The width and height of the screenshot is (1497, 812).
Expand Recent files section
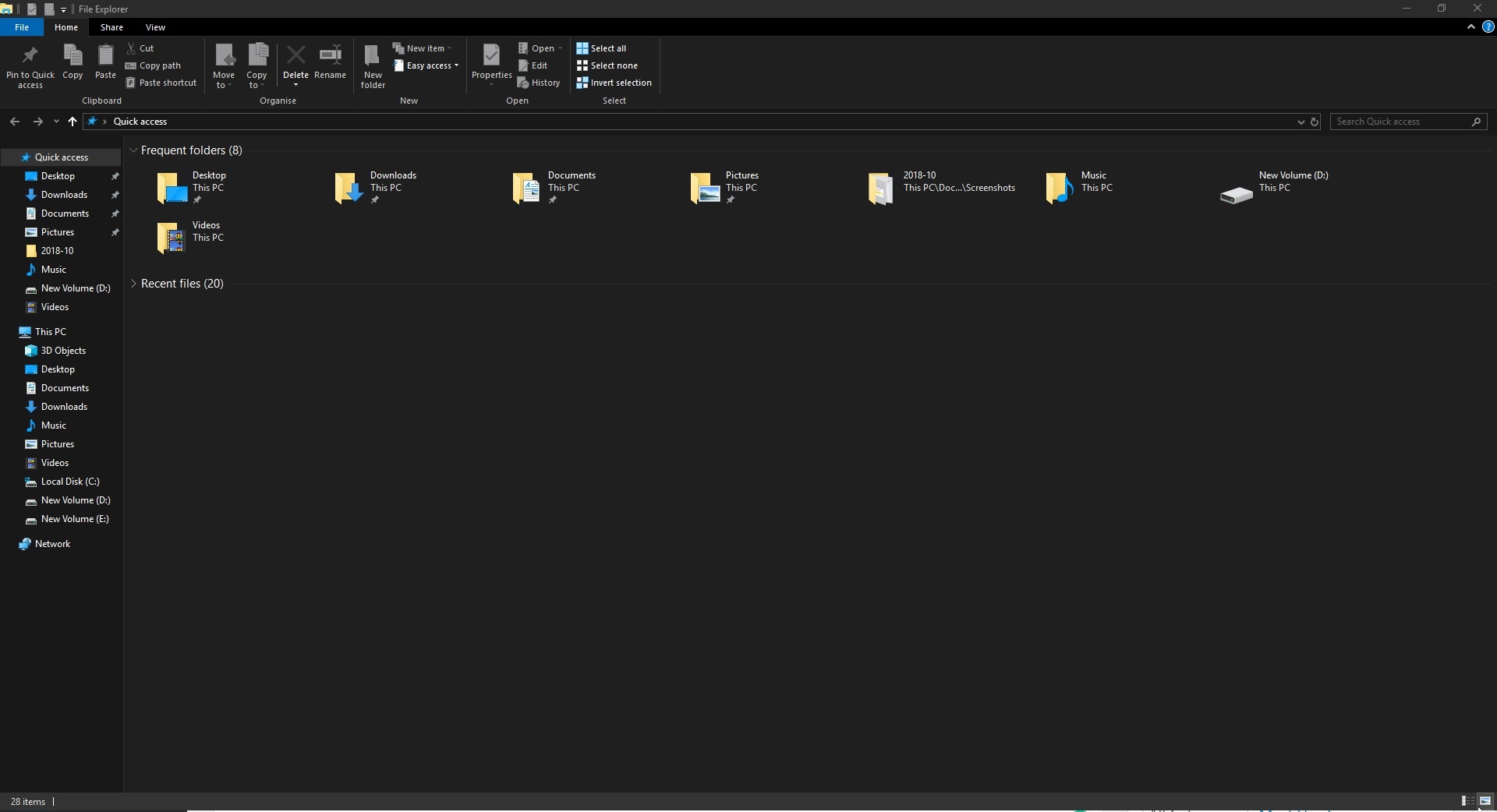pyautogui.click(x=134, y=284)
